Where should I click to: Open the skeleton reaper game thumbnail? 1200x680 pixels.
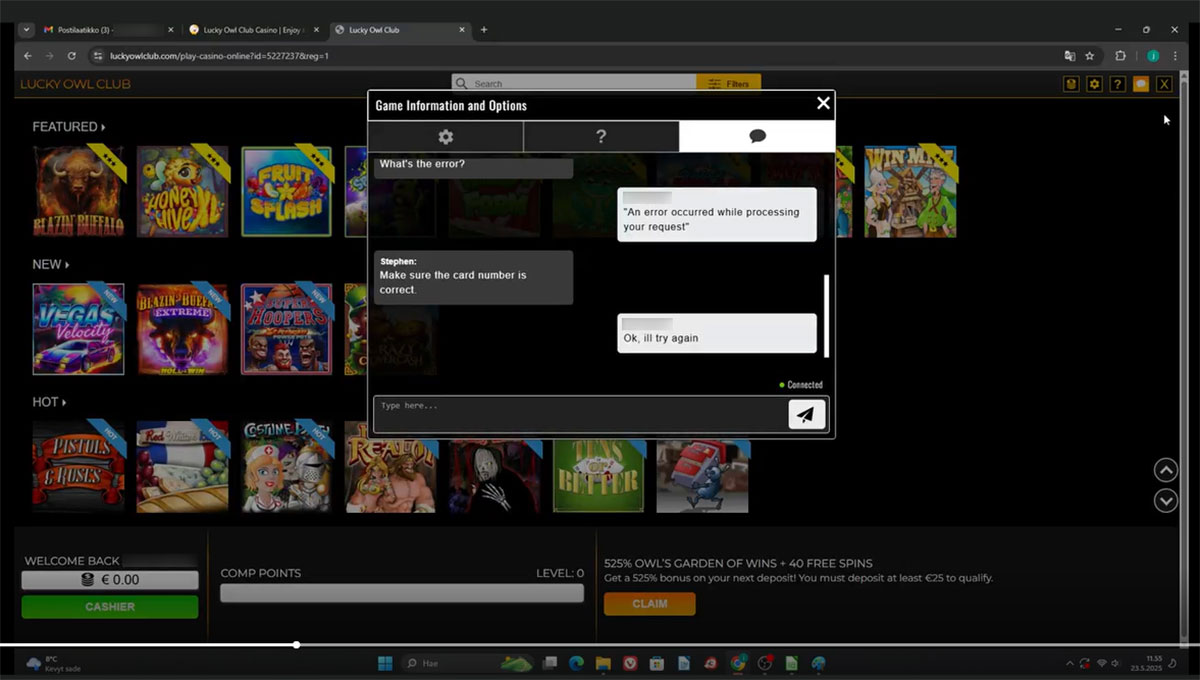click(x=494, y=474)
